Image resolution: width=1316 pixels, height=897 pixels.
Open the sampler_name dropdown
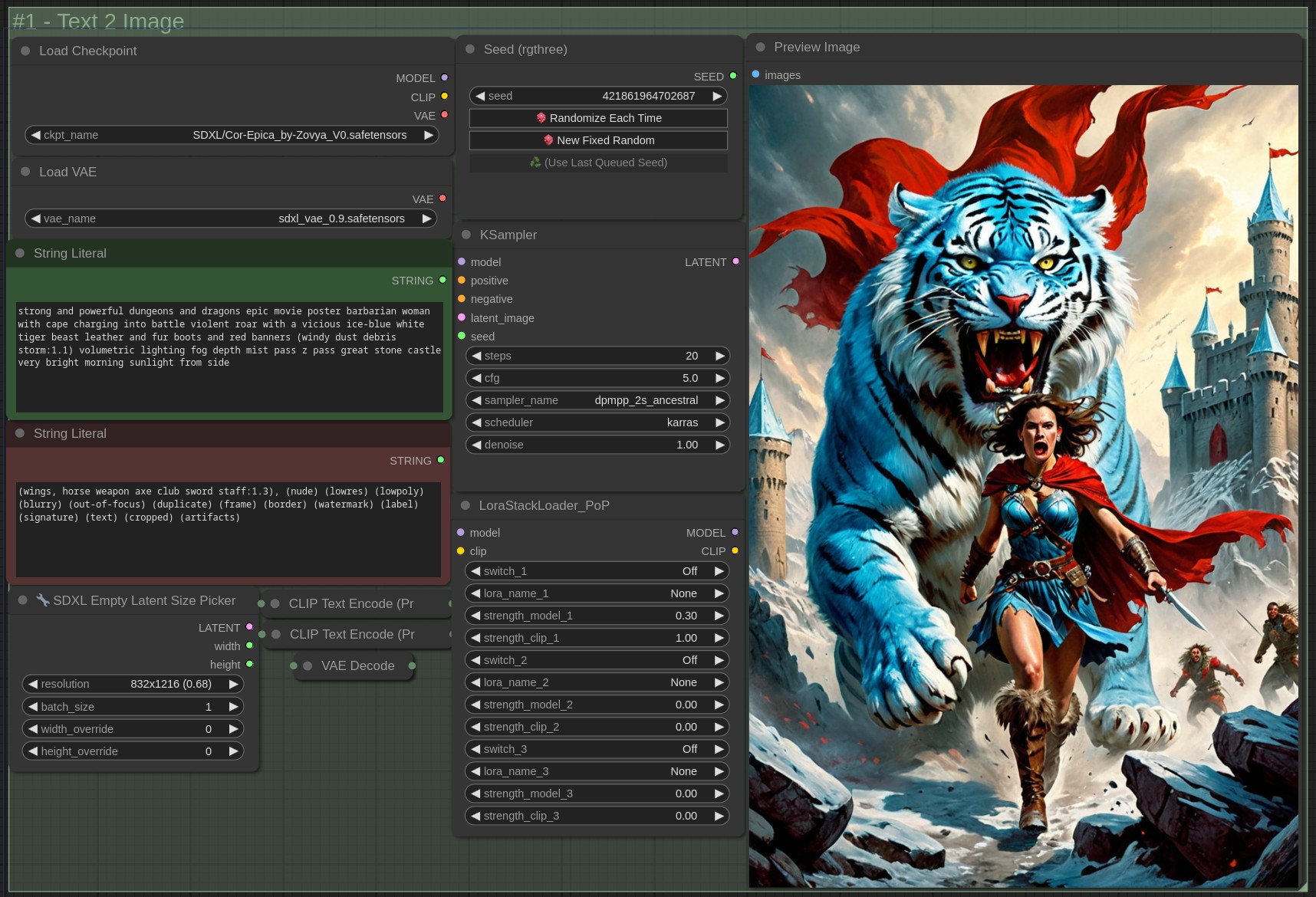click(x=597, y=400)
